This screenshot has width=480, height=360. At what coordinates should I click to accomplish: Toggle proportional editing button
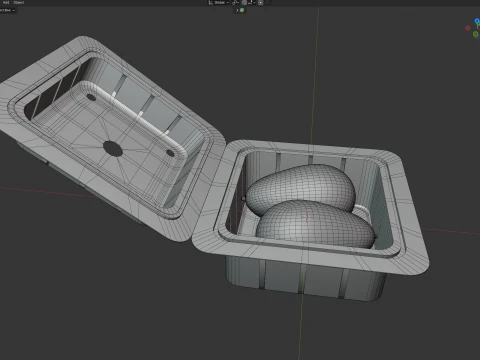click(260, 2)
